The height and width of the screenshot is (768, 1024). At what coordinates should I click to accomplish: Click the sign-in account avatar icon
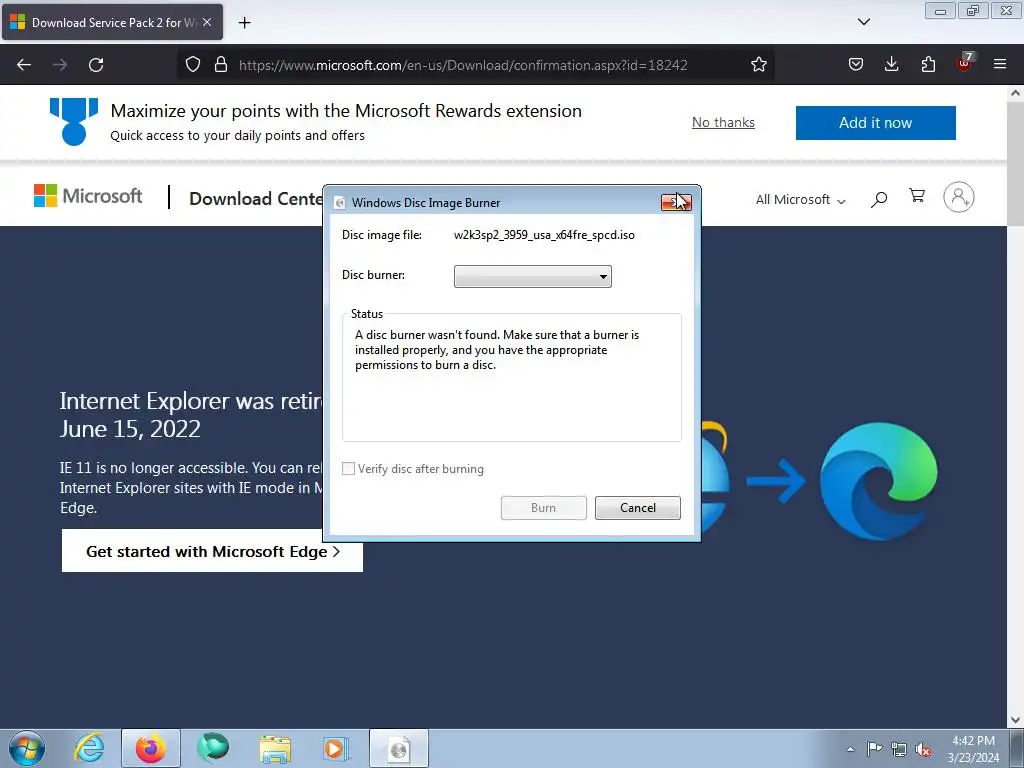click(x=958, y=197)
